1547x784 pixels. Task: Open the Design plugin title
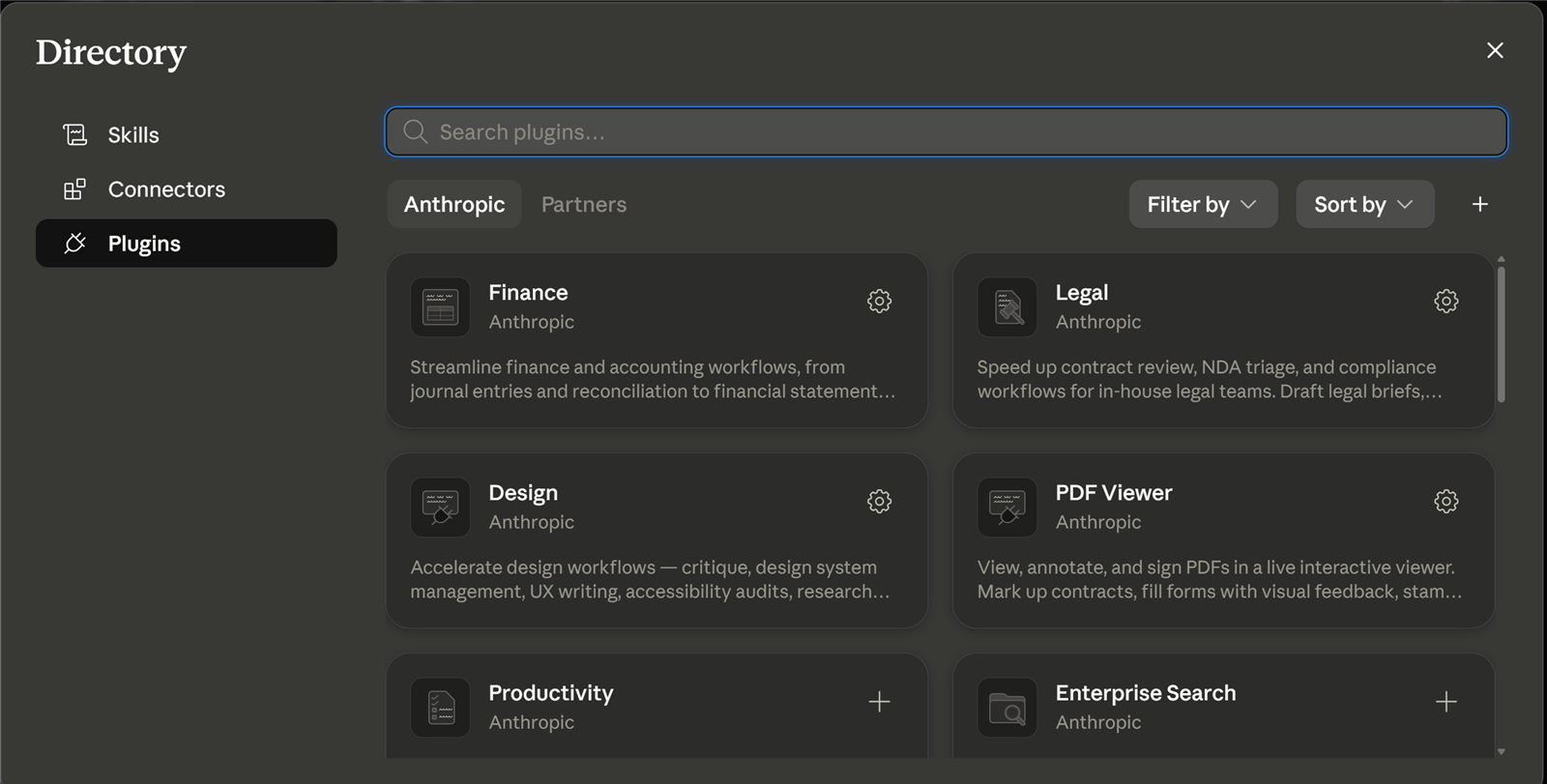click(x=523, y=493)
